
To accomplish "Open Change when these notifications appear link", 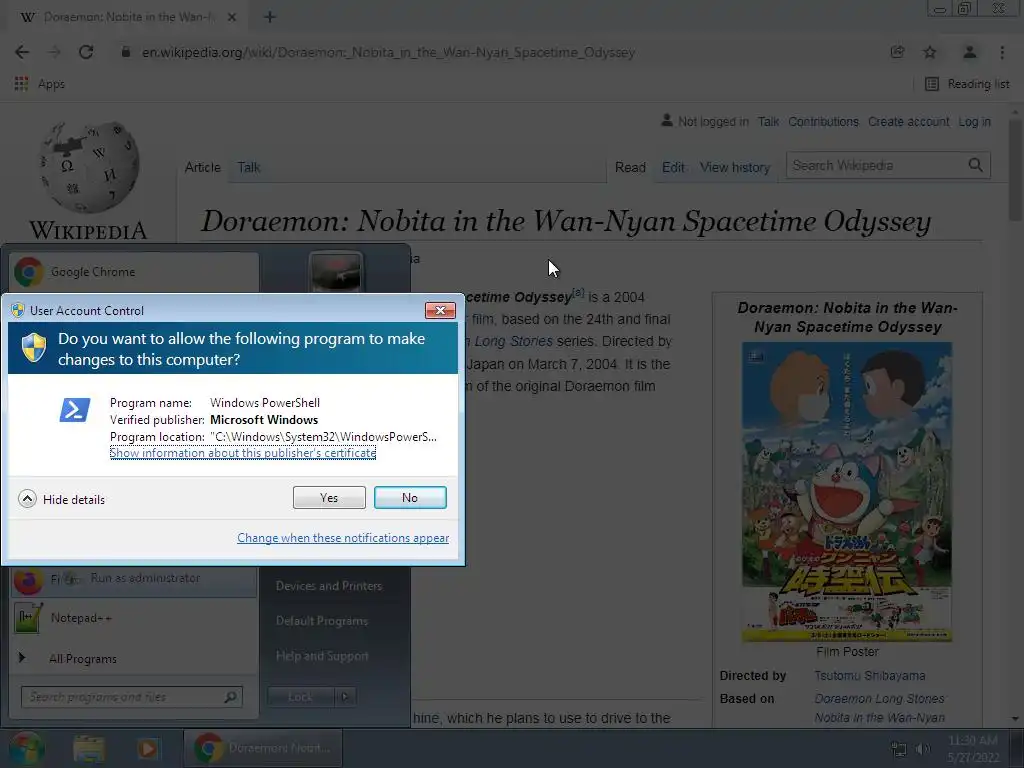I will (343, 537).
